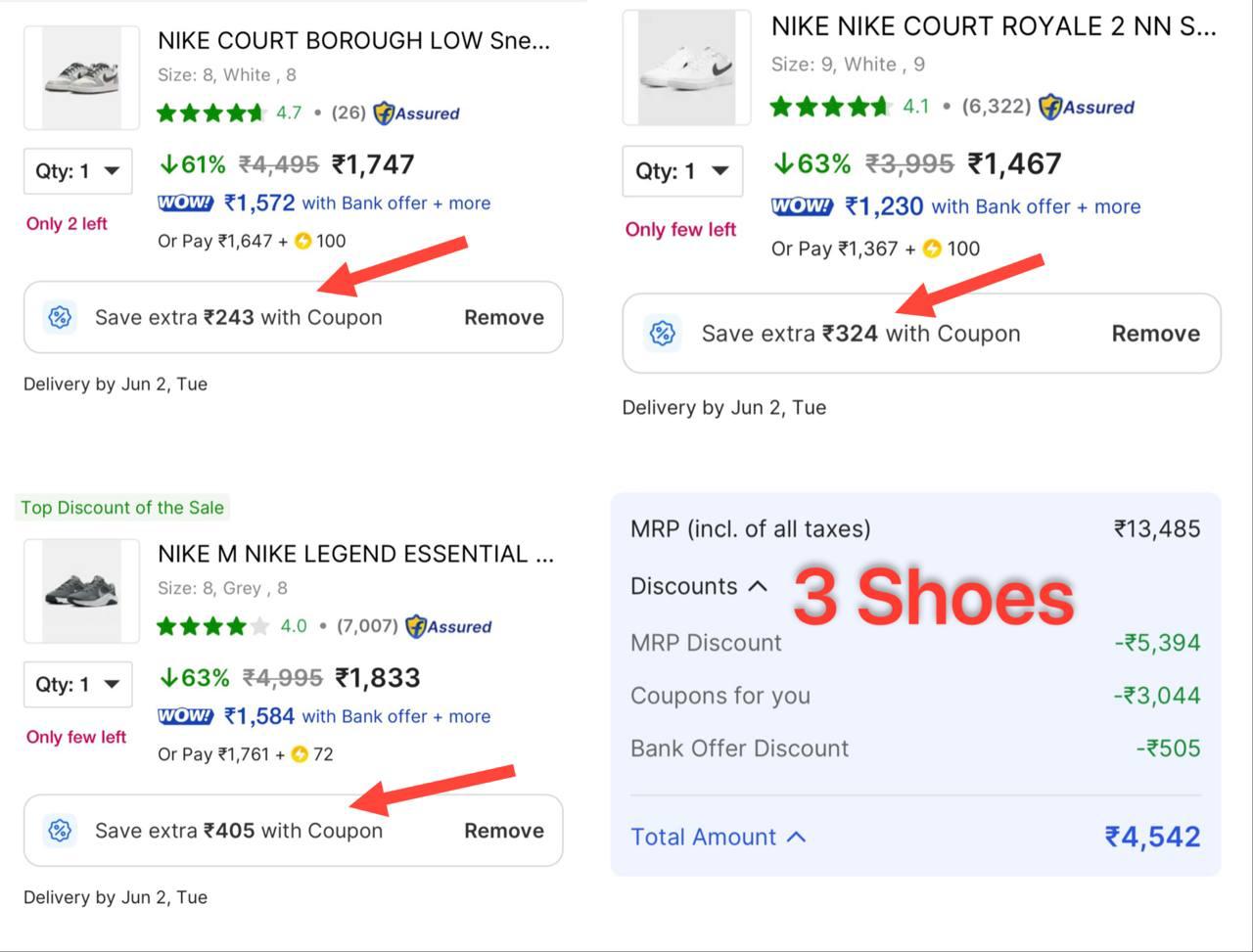
Task: Open the ₹1,572 bank offer link
Action: tap(357, 203)
